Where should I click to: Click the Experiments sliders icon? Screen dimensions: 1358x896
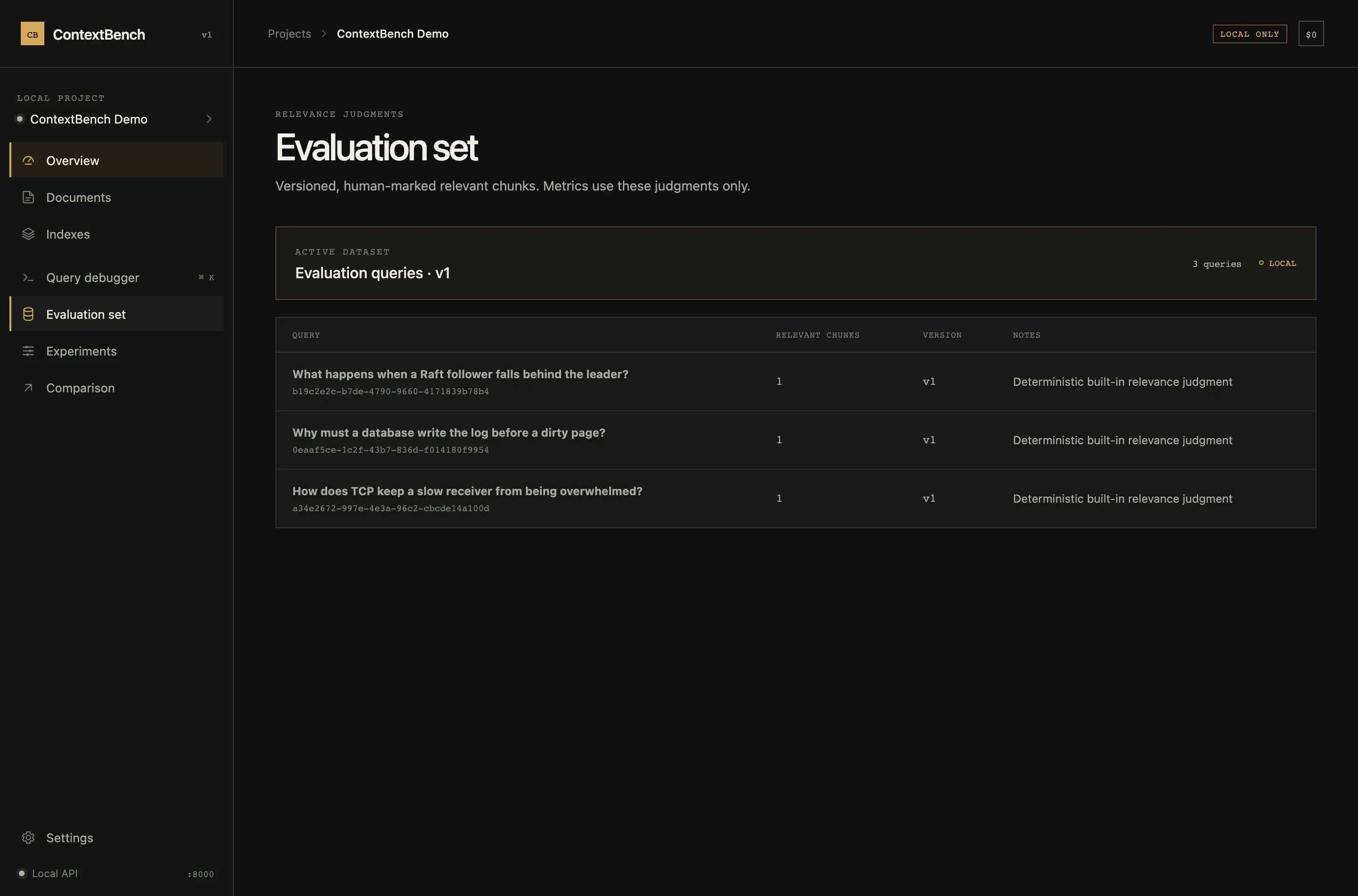pos(28,351)
